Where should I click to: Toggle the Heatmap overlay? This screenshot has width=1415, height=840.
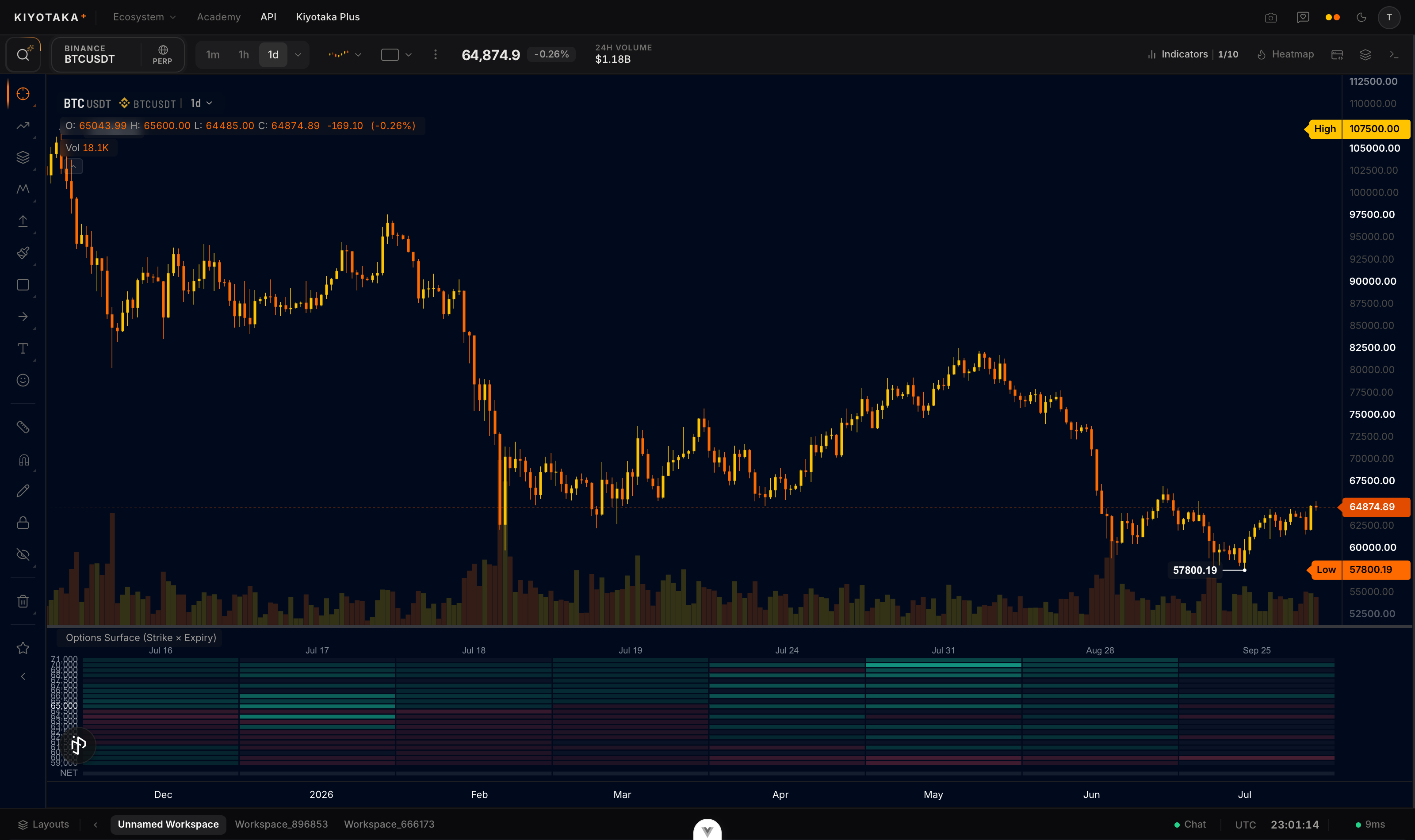pyautogui.click(x=1285, y=54)
